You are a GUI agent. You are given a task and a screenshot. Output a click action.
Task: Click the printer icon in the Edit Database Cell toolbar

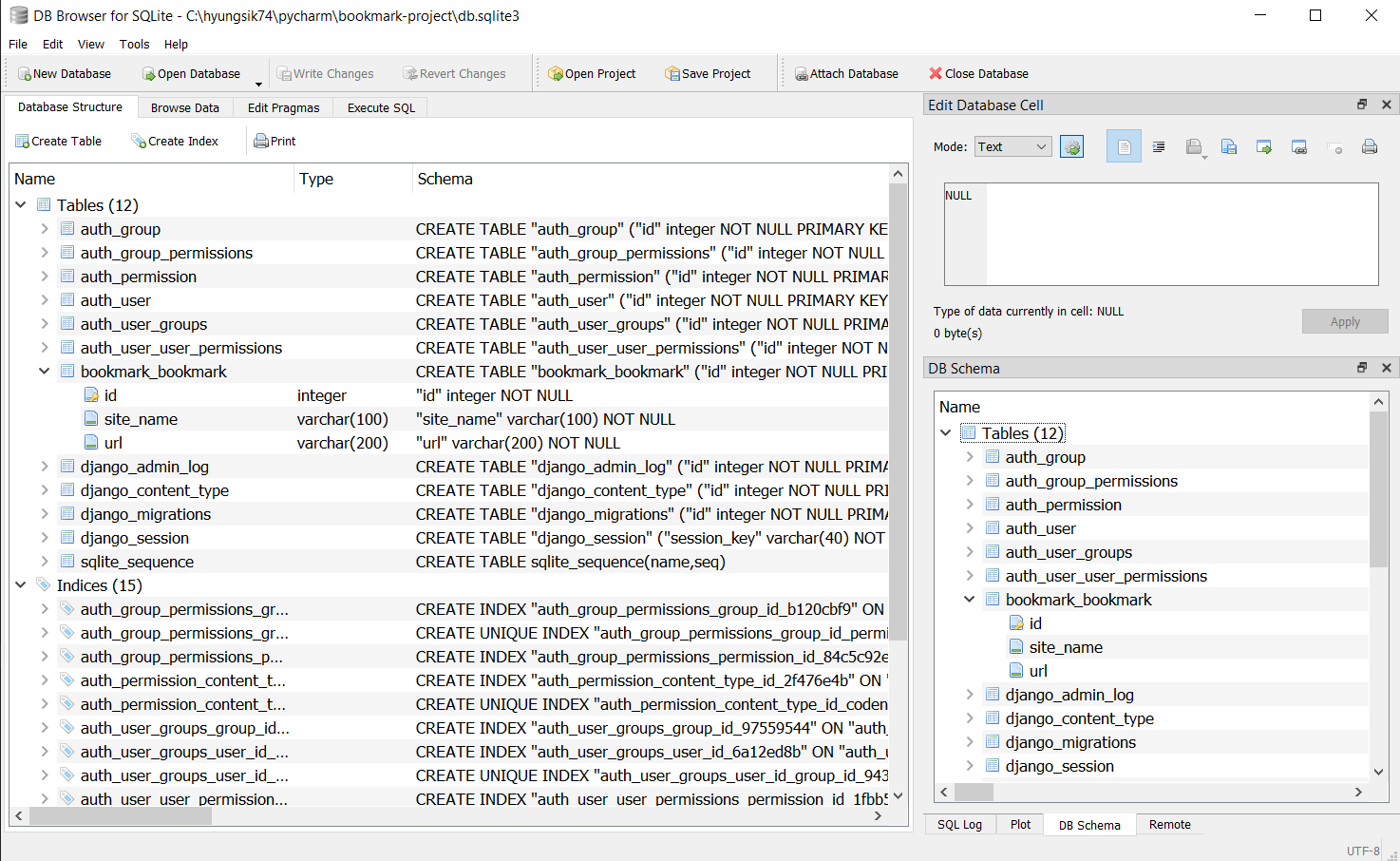(1370, 147)
